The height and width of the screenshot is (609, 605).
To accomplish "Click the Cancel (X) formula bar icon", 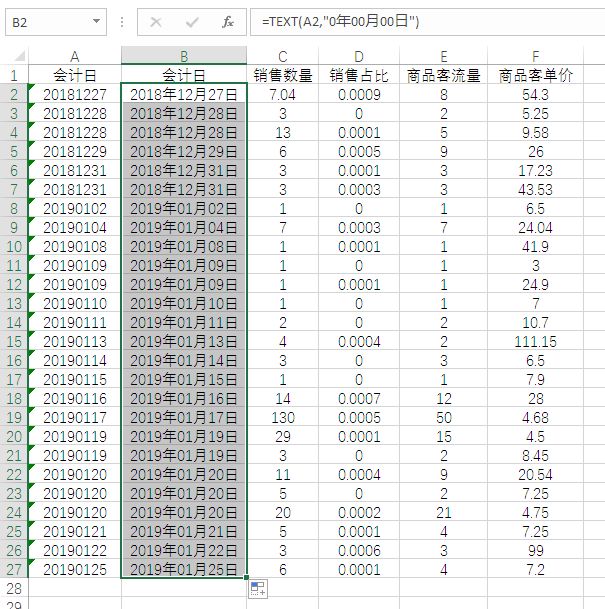I will click(x=156, y=22).
